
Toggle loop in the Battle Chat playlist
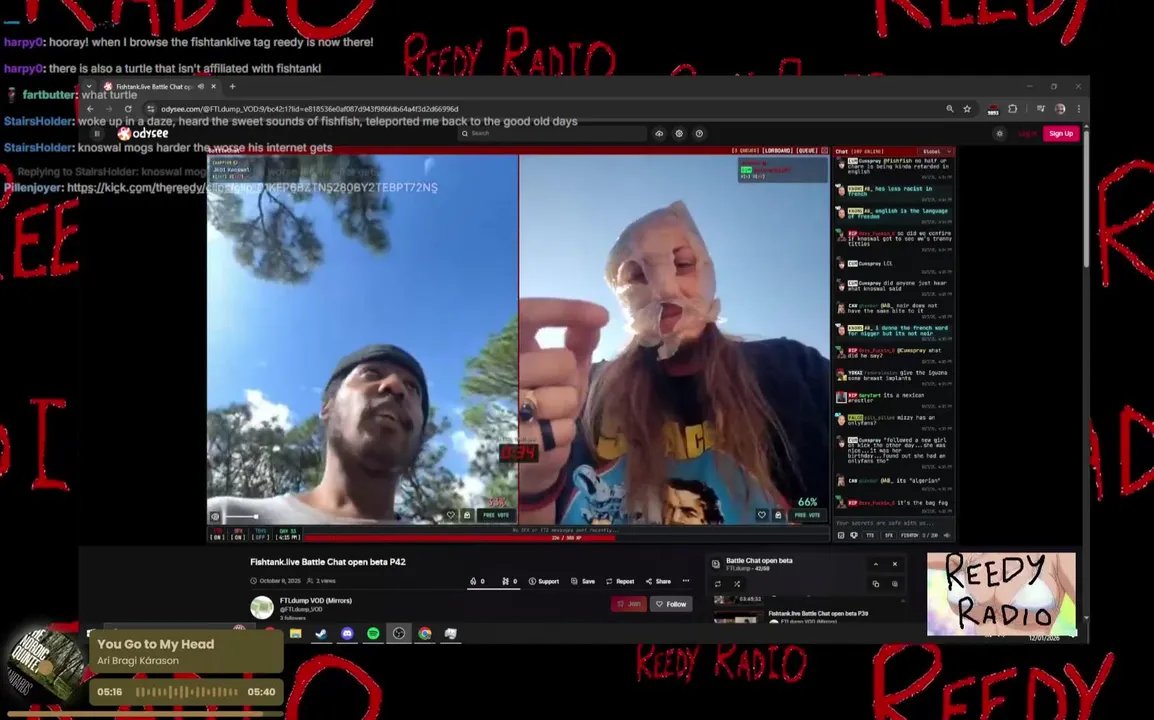tap(718, 584)
